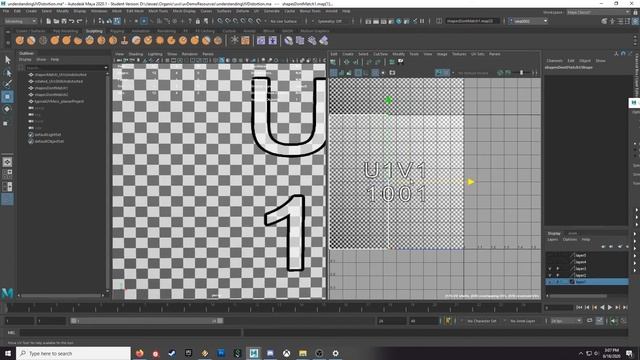The height and width of the screenshot is (360, 640).
Task: Open the Channels menu in the Channel Box
Action: pos(554,60)
